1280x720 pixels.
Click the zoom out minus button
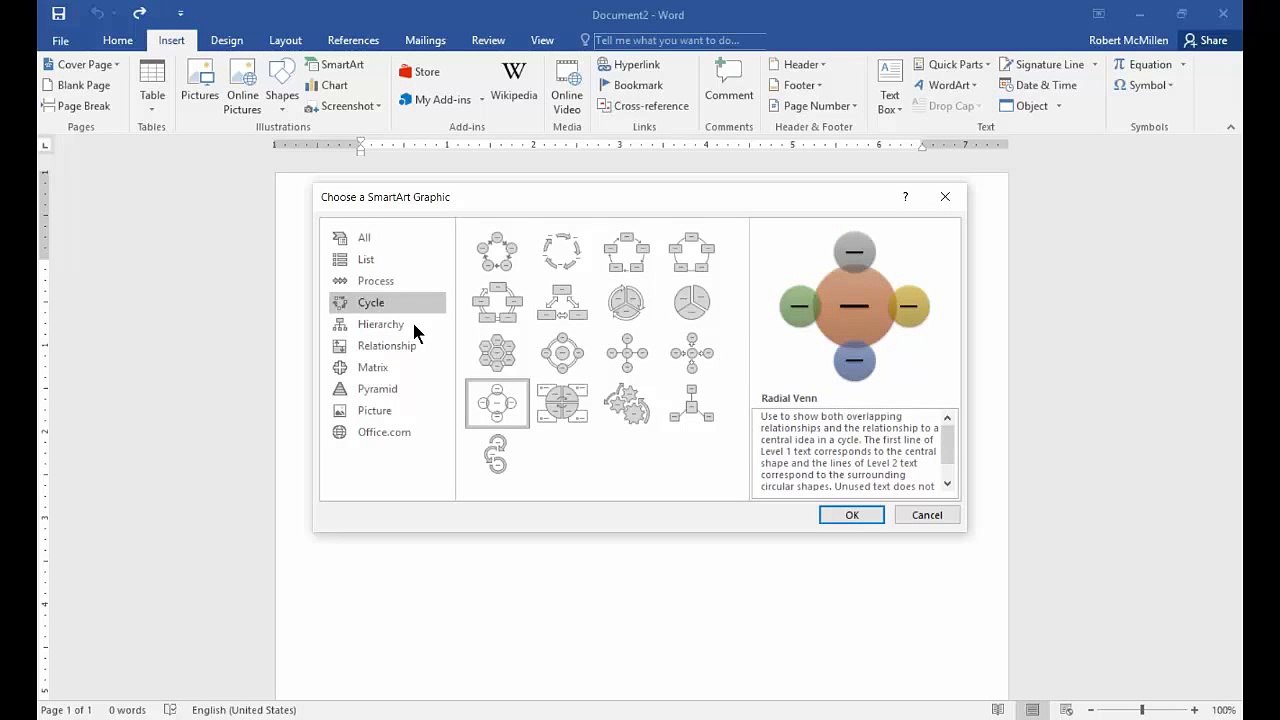[1090, 710]
